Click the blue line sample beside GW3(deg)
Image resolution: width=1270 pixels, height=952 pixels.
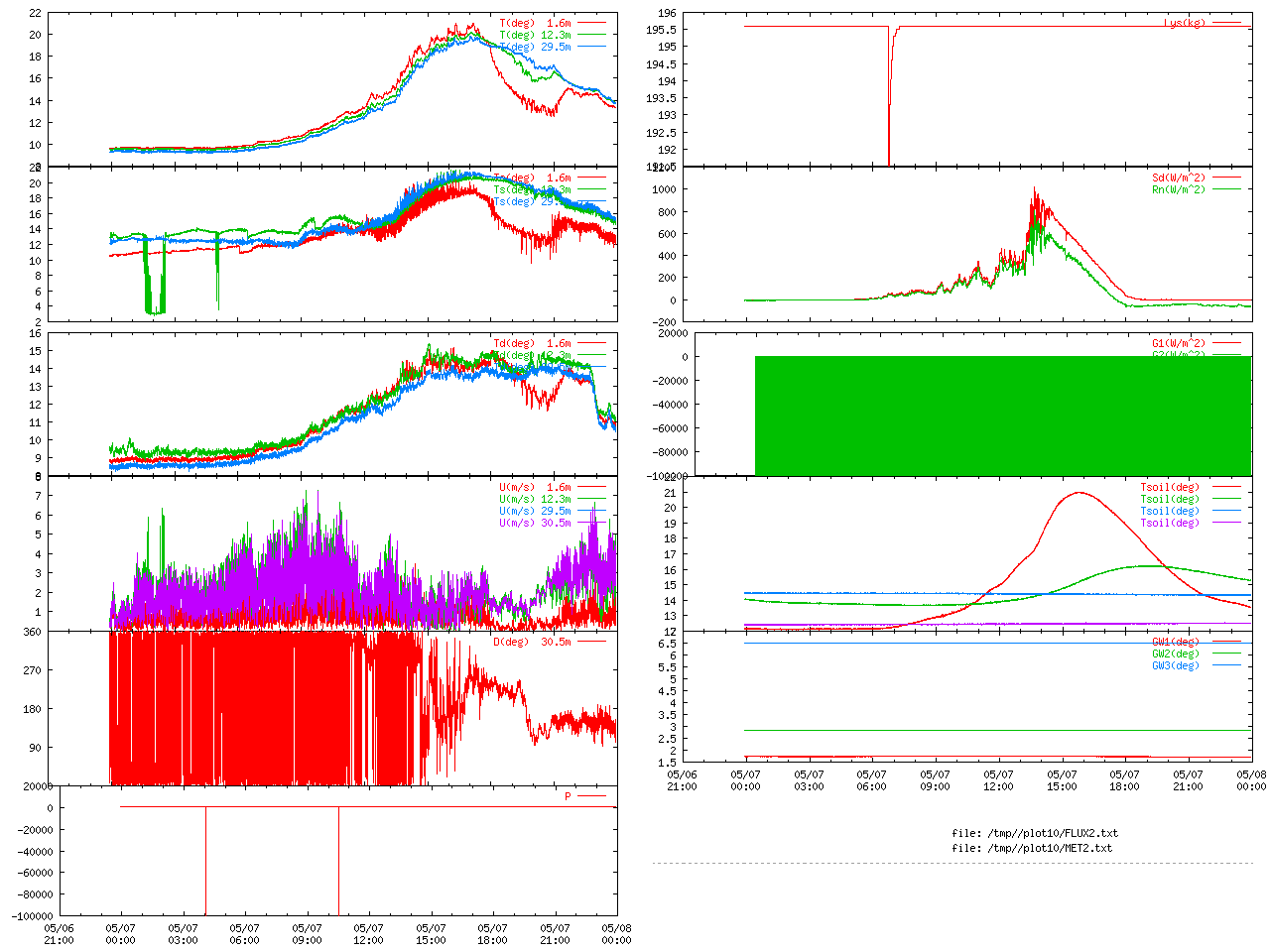(1225, 665)
